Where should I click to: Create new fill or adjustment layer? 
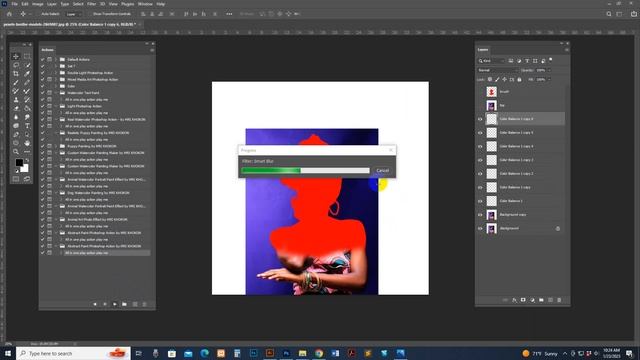point(532,300)
